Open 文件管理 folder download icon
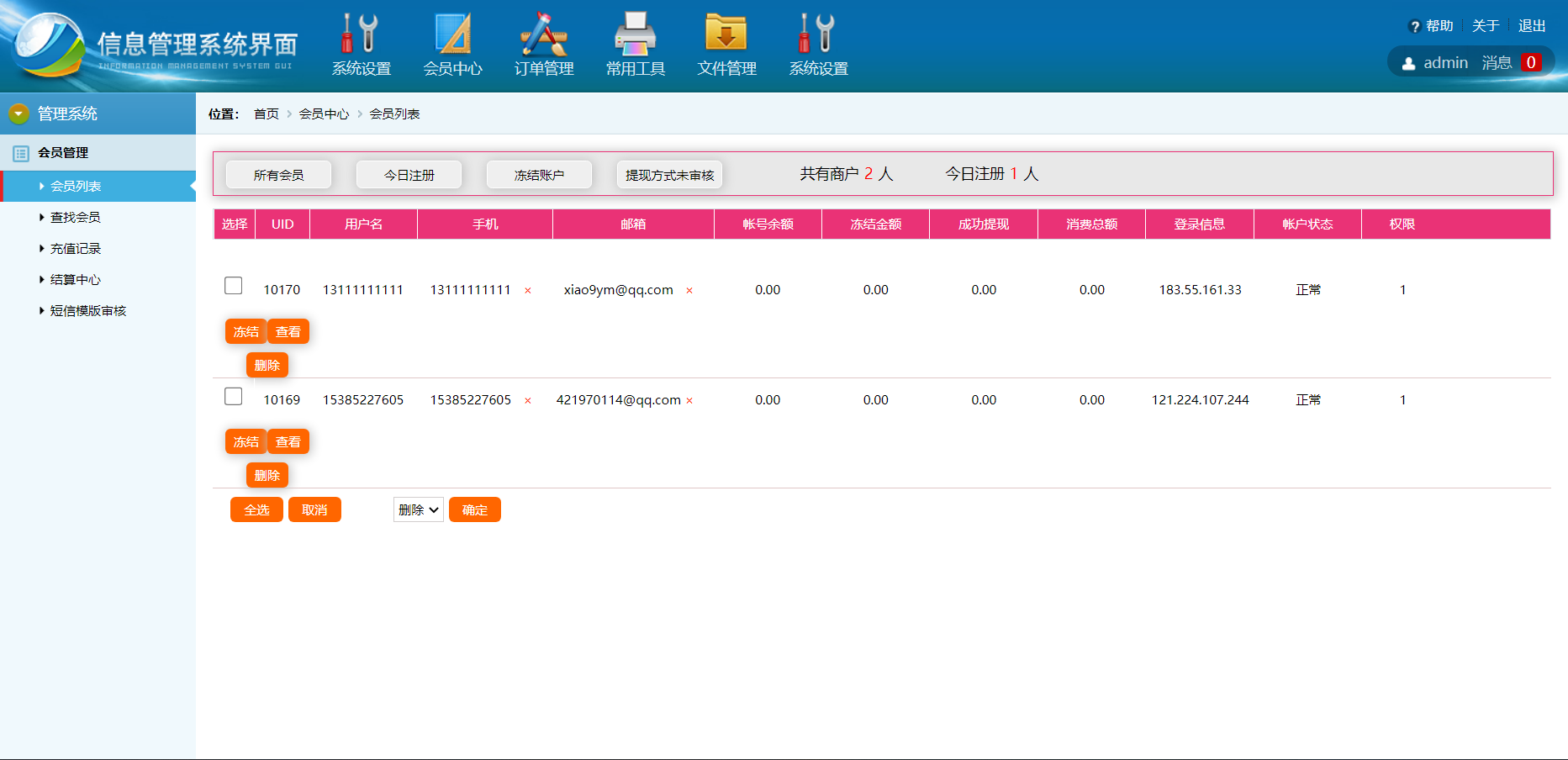 (x=726, y=34)
